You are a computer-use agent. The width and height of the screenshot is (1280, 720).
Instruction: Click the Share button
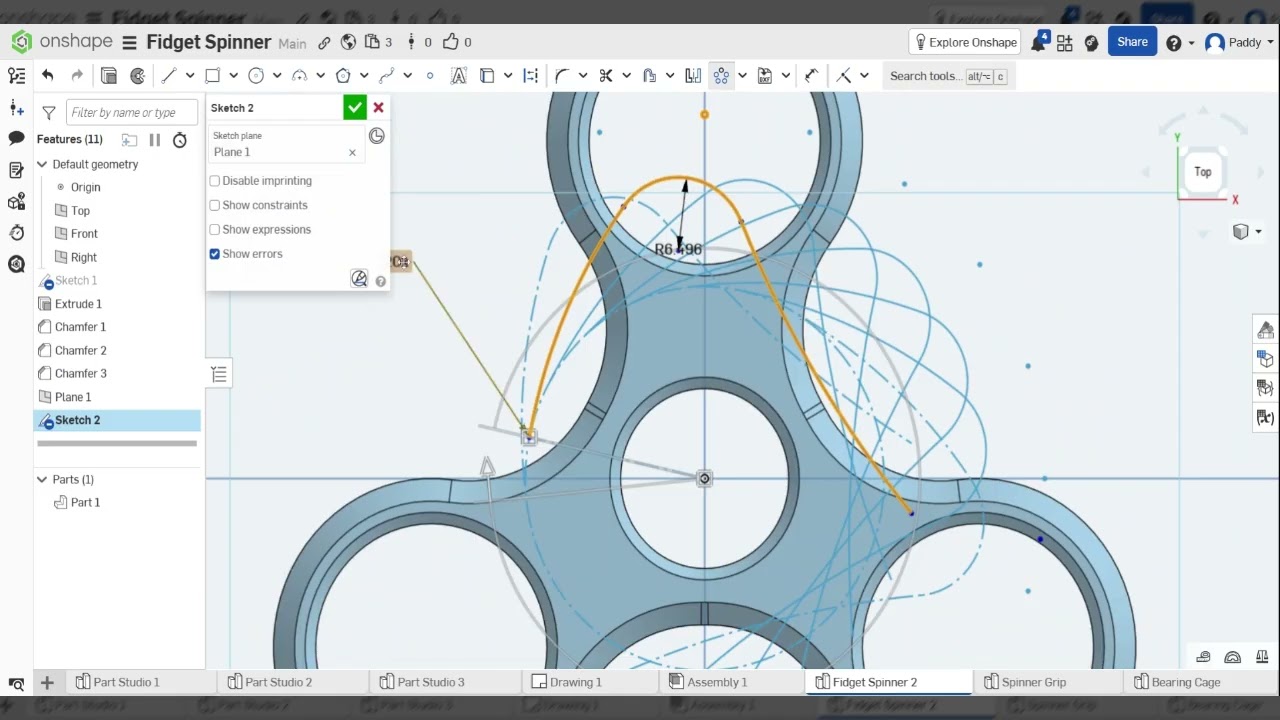point(1132,42)
